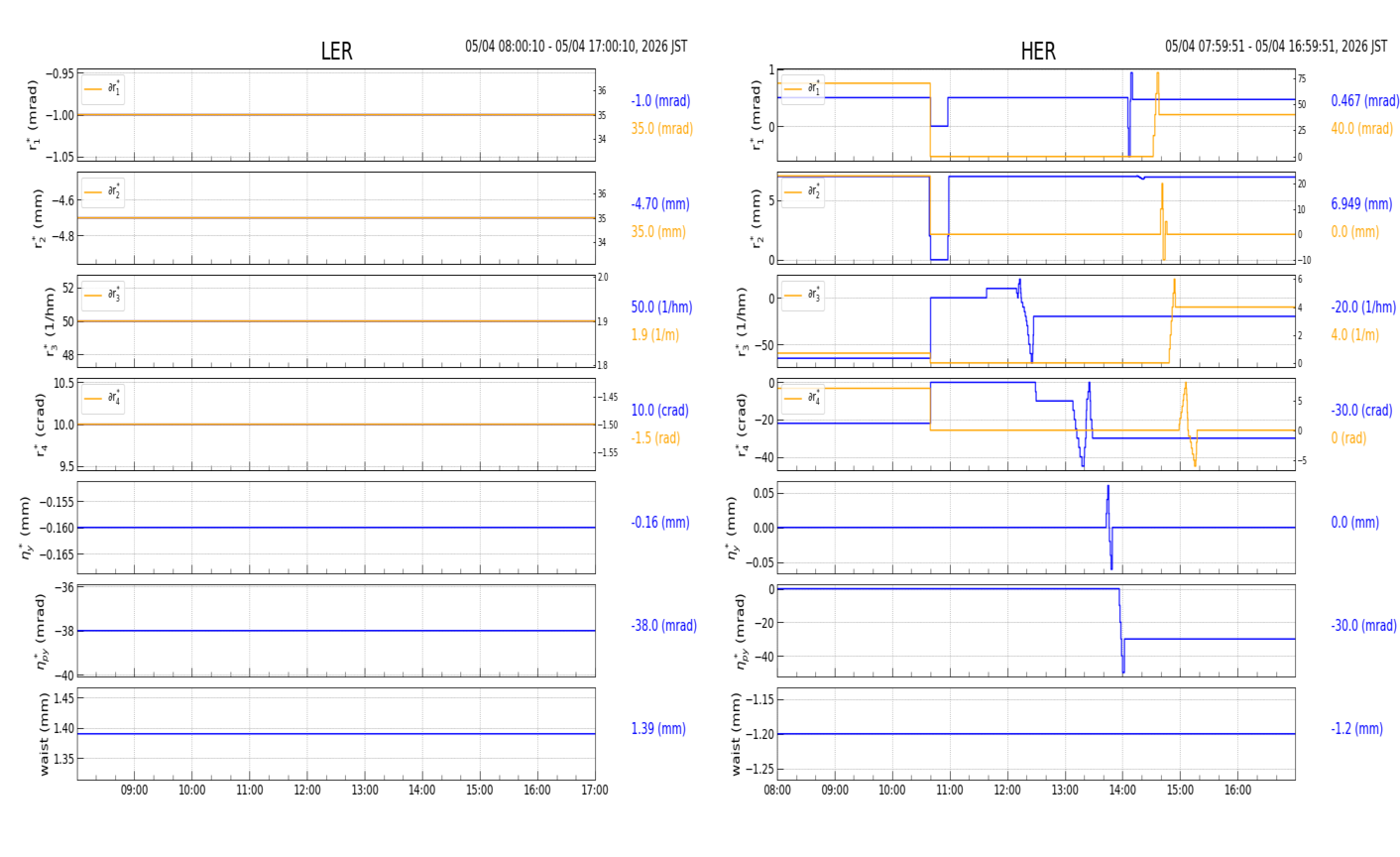Click the '16:00' tick on the HER time axis
The image size is (1400, 857).
click(x=1237, y=791)
